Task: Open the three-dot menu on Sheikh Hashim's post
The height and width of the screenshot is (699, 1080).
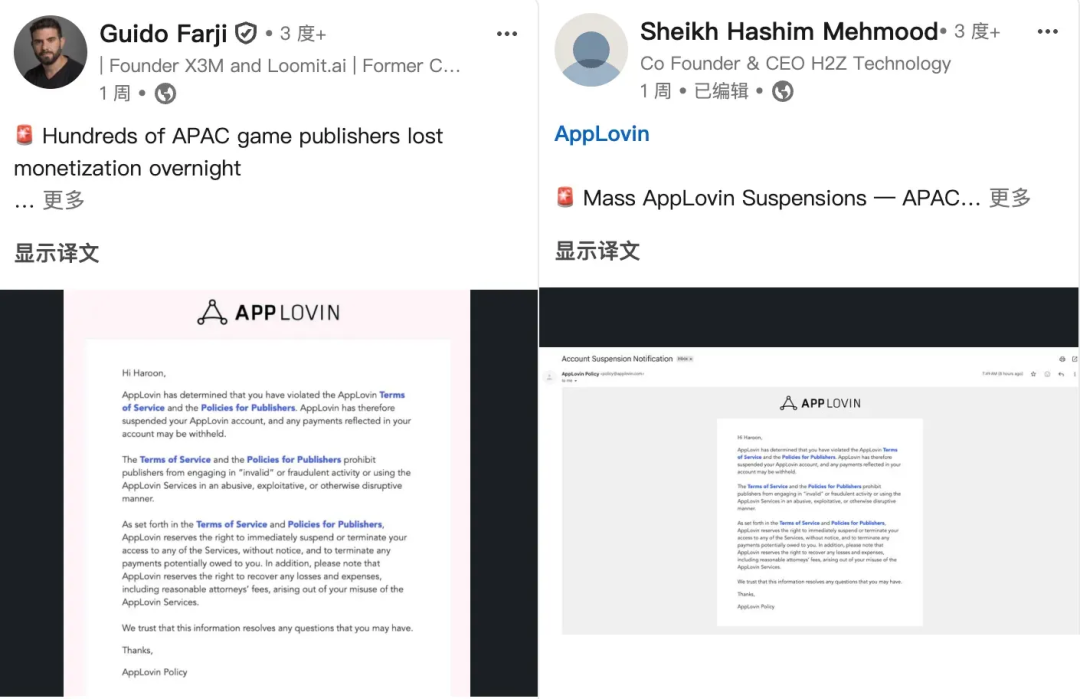Action: click(x=1048, y=32)
